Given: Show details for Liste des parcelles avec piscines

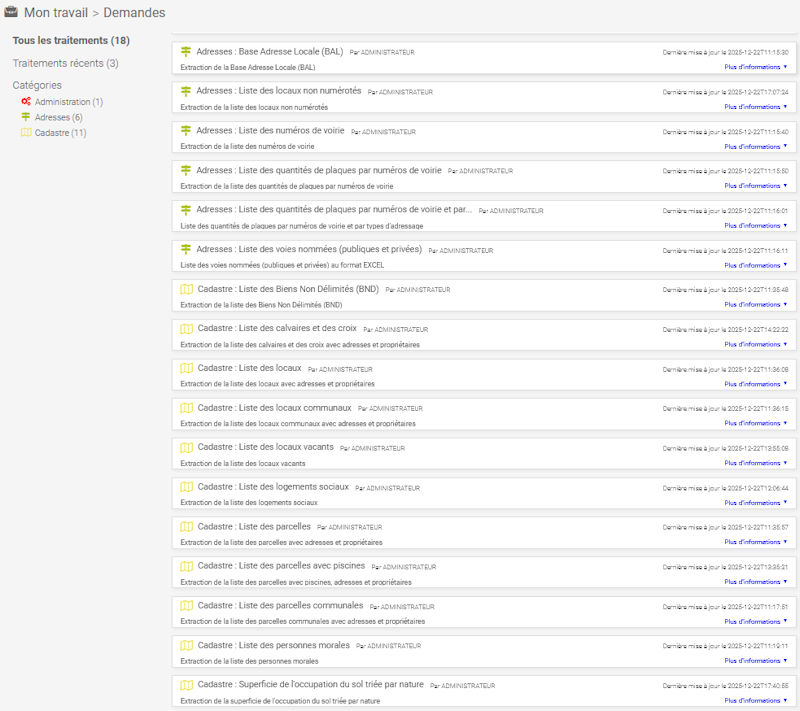Looking at the screenshot, I should pyautogui.click(x=755, y=581).
